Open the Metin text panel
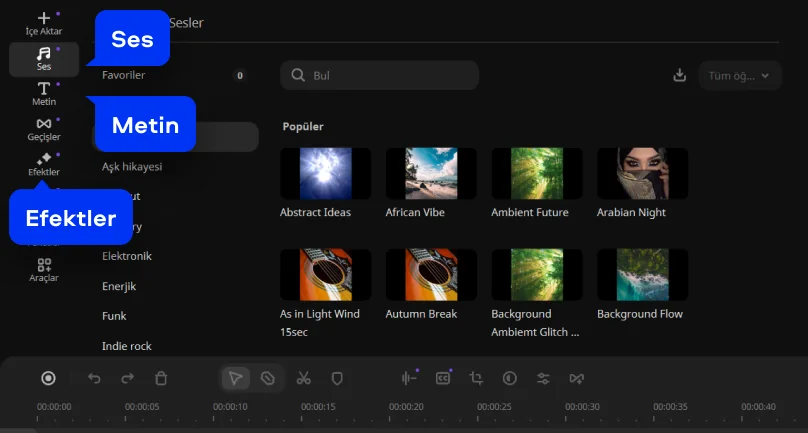The height and width of the screenshot is (433, 808). pos(44,94)
